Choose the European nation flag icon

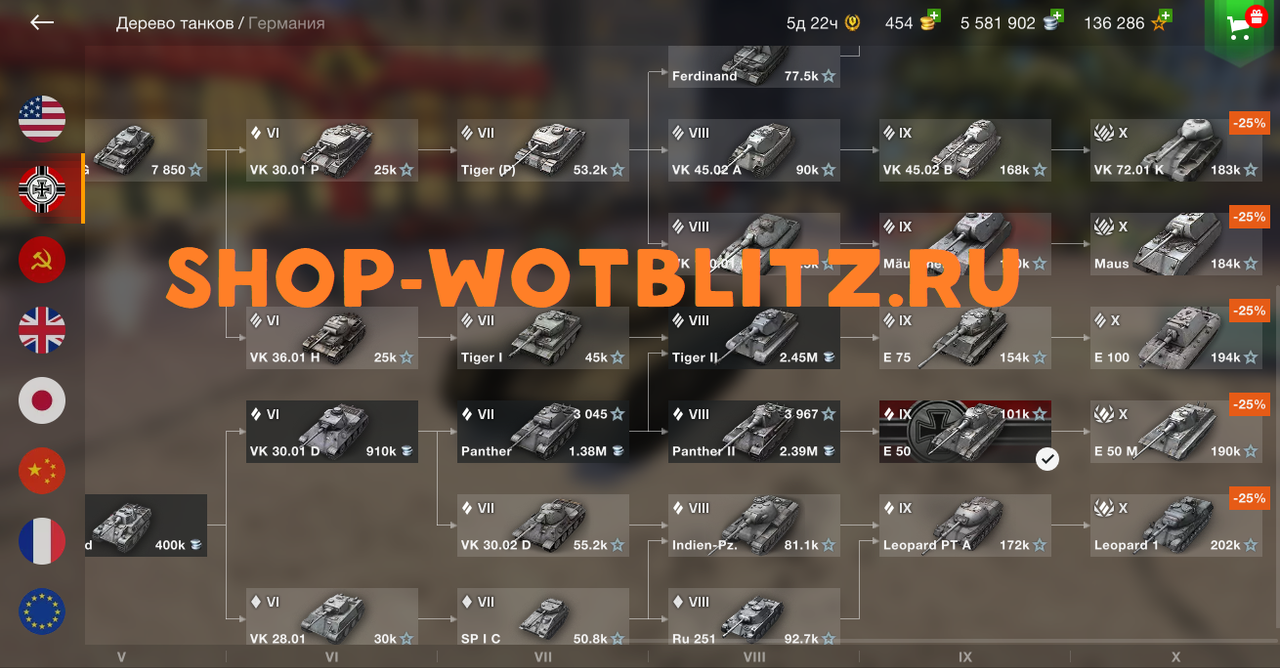pyautogui.click(x=42, y=612)
